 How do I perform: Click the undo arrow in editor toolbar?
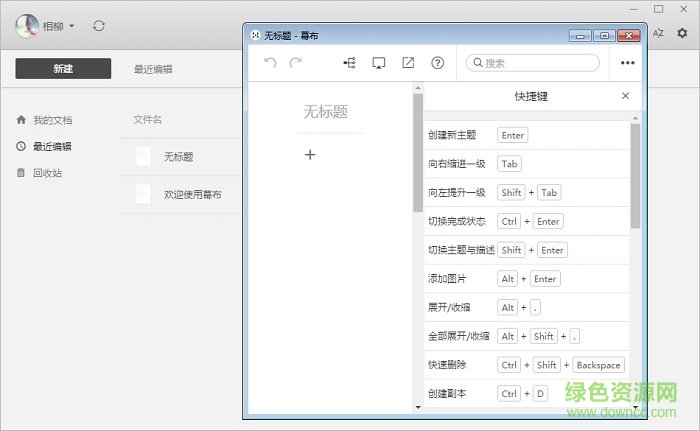click(x=270, y=63)
